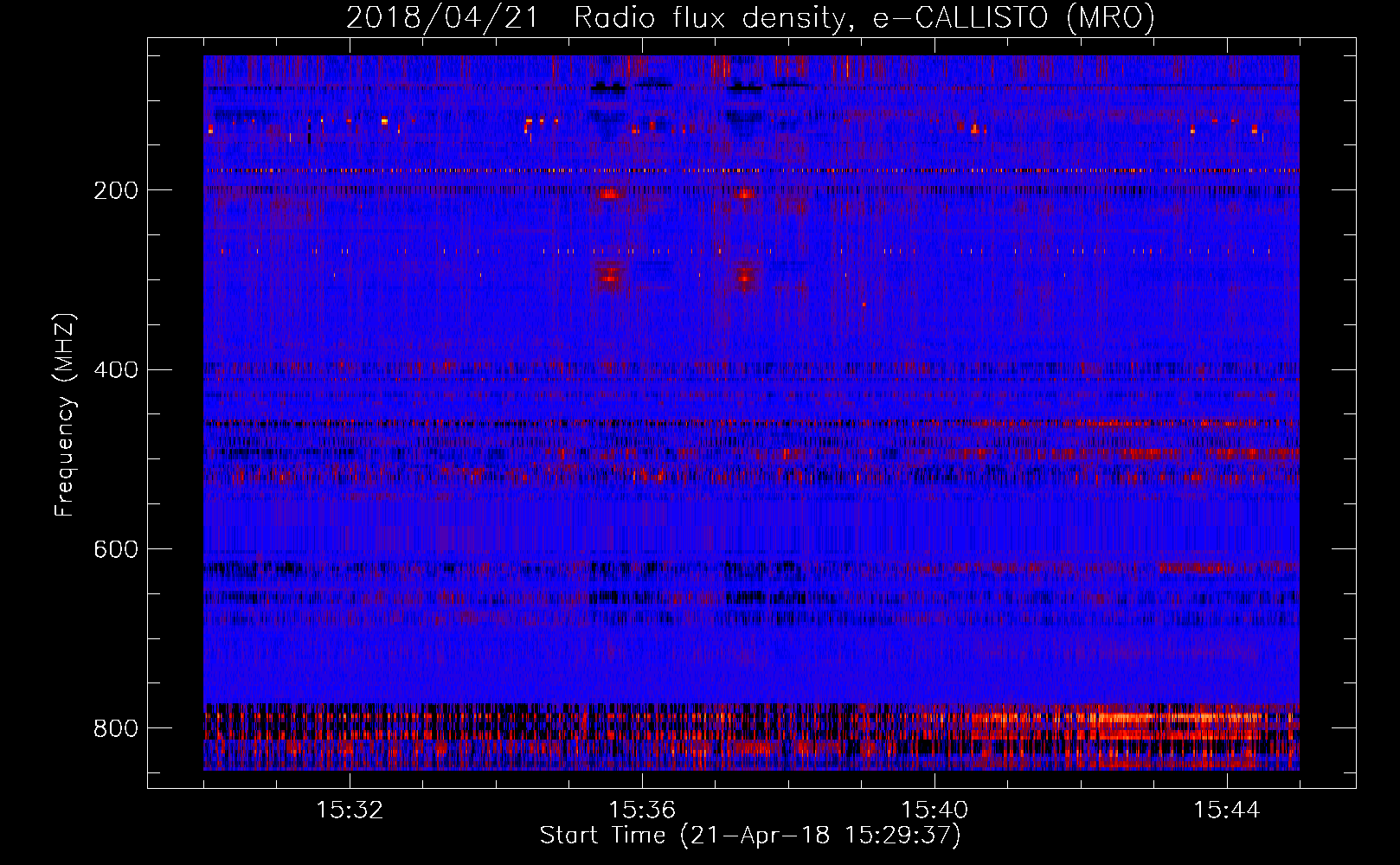Click the '400' frequency tick label
The image size is (1400, 865).
pos(116,370)
